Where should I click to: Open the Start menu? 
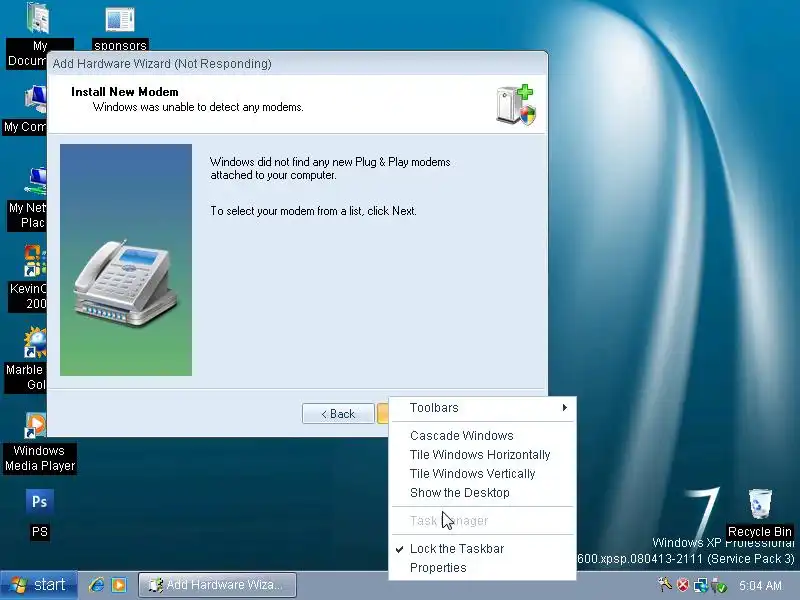(x=39, y=585)
